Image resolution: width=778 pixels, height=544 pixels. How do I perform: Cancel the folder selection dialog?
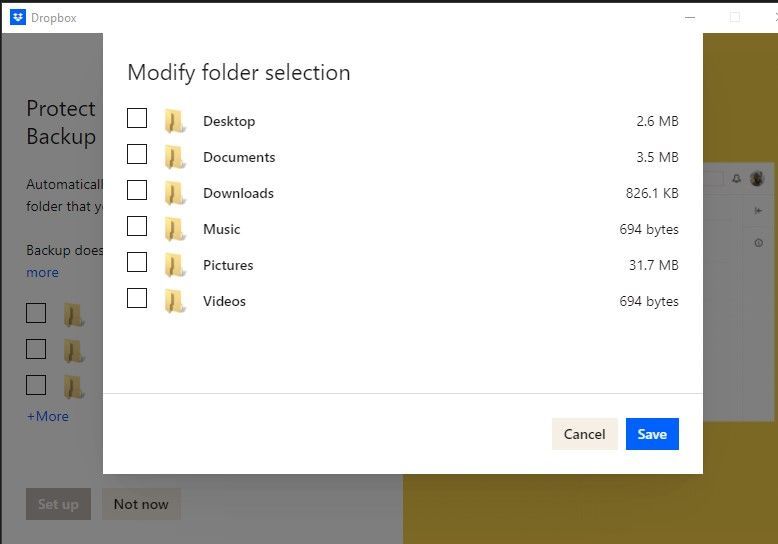click(584, 434)
